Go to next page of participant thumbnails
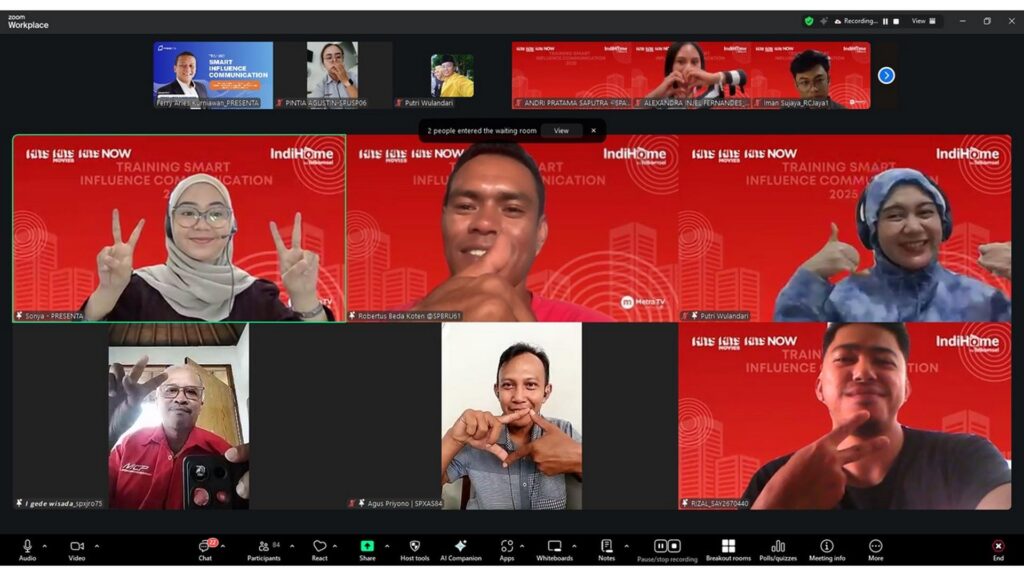 pos(886,76)
